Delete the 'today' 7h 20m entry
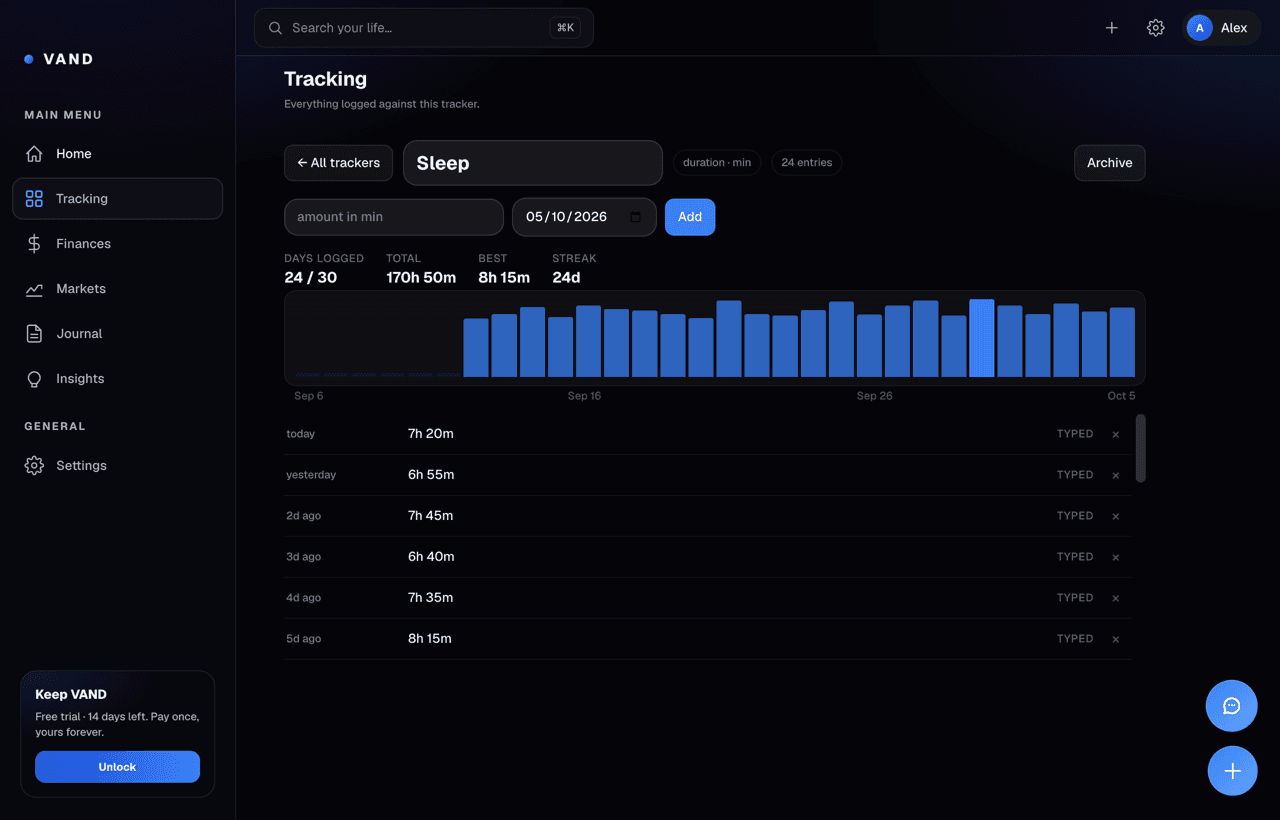Image resolution: width=1280 pixels, height=820 pixels. pos(1116,434)
